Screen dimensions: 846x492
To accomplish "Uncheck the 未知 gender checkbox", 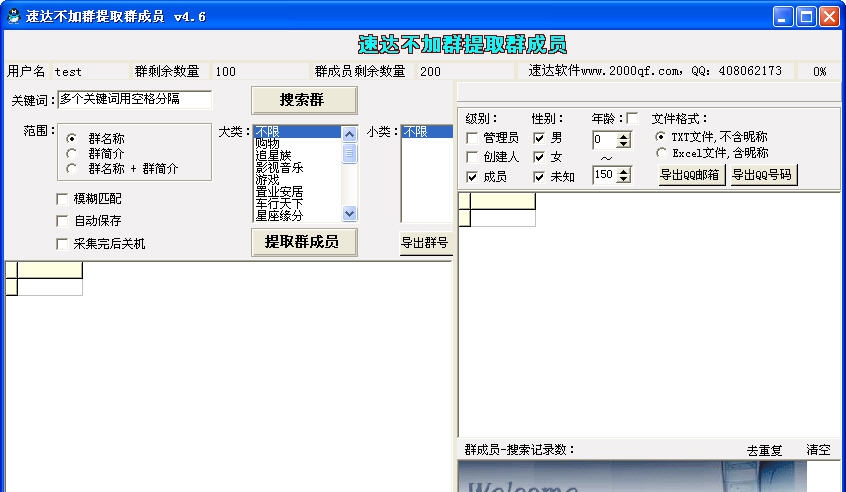I will pos(538,177).
